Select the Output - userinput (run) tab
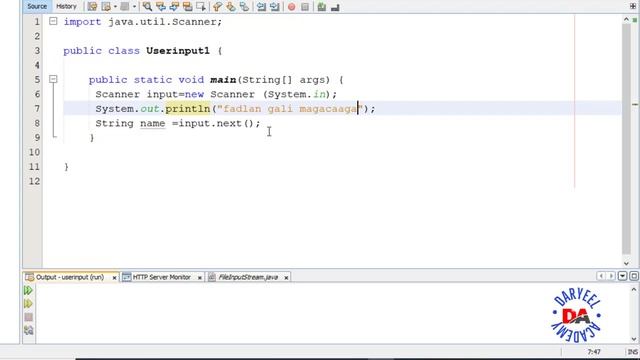This screenshot has width=640, height=360. coord(70,277)
